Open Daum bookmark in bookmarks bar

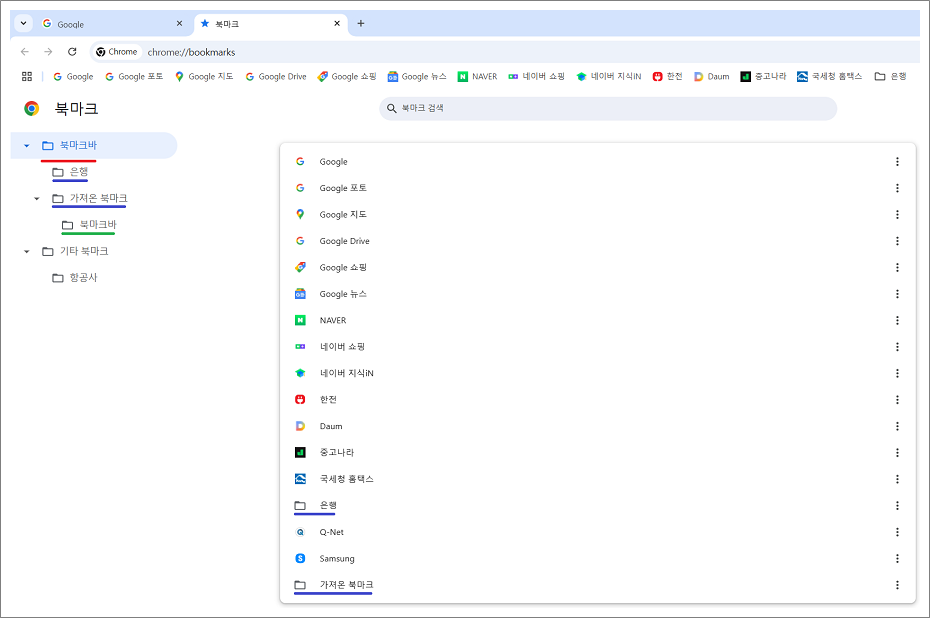[x=712, y=77]
